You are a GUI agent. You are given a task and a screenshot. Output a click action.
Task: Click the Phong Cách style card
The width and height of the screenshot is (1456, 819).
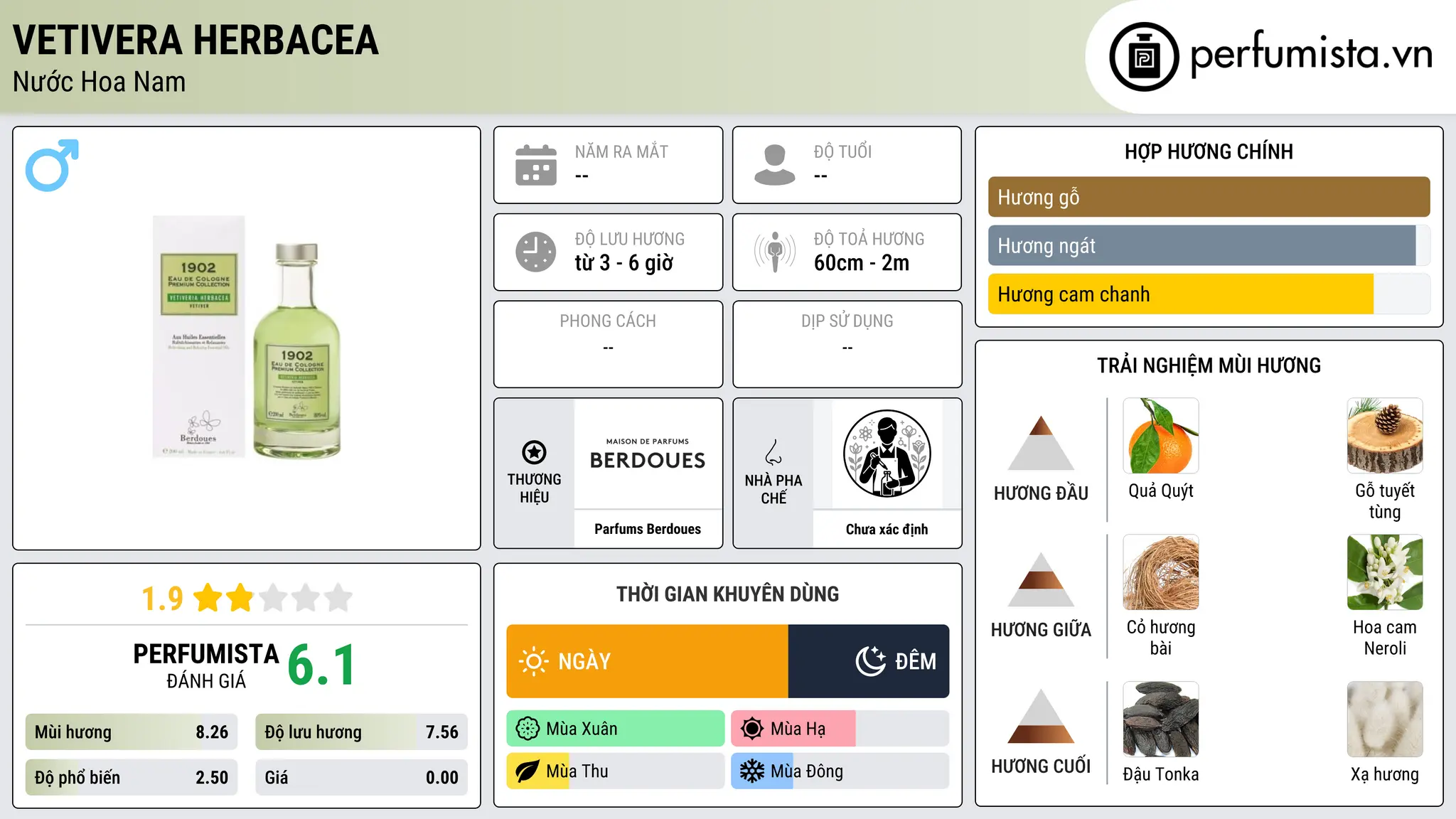pos(609,344)
